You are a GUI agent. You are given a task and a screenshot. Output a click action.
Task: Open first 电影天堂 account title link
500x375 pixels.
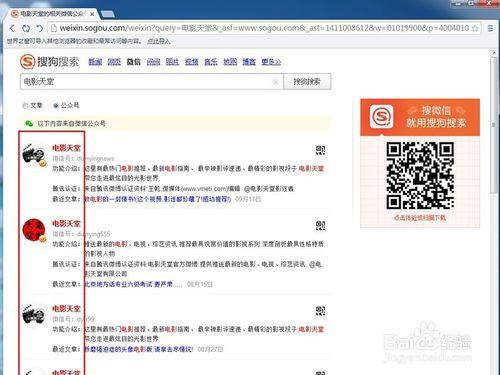pyautogui.click(x=66, y=148)
